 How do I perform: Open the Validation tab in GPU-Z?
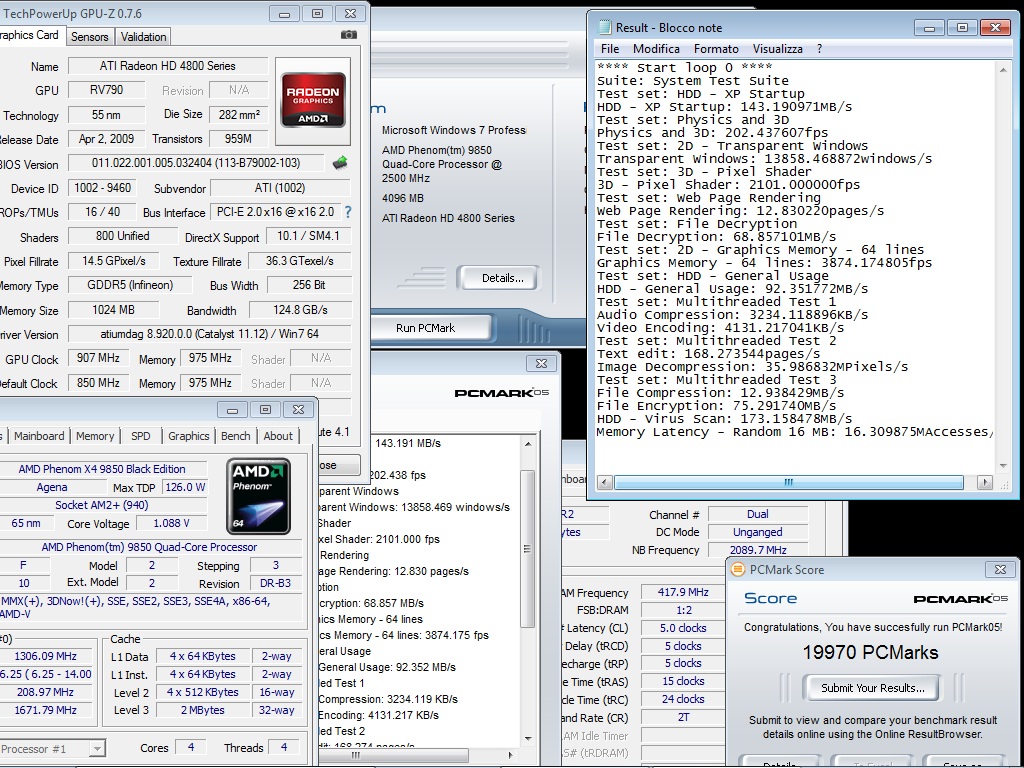(x=143, y=37)
